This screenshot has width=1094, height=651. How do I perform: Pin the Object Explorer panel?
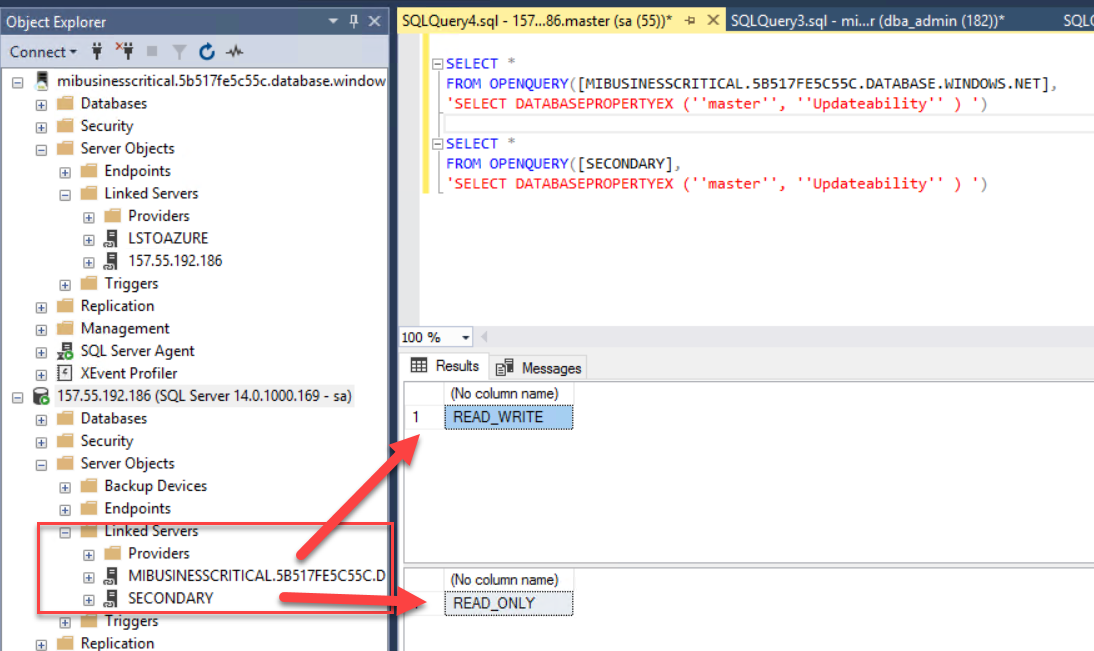(x=353, y=21)
